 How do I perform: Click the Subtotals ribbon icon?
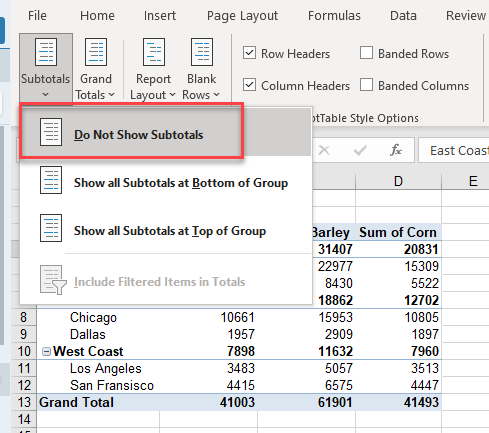[x=46, y=52]
